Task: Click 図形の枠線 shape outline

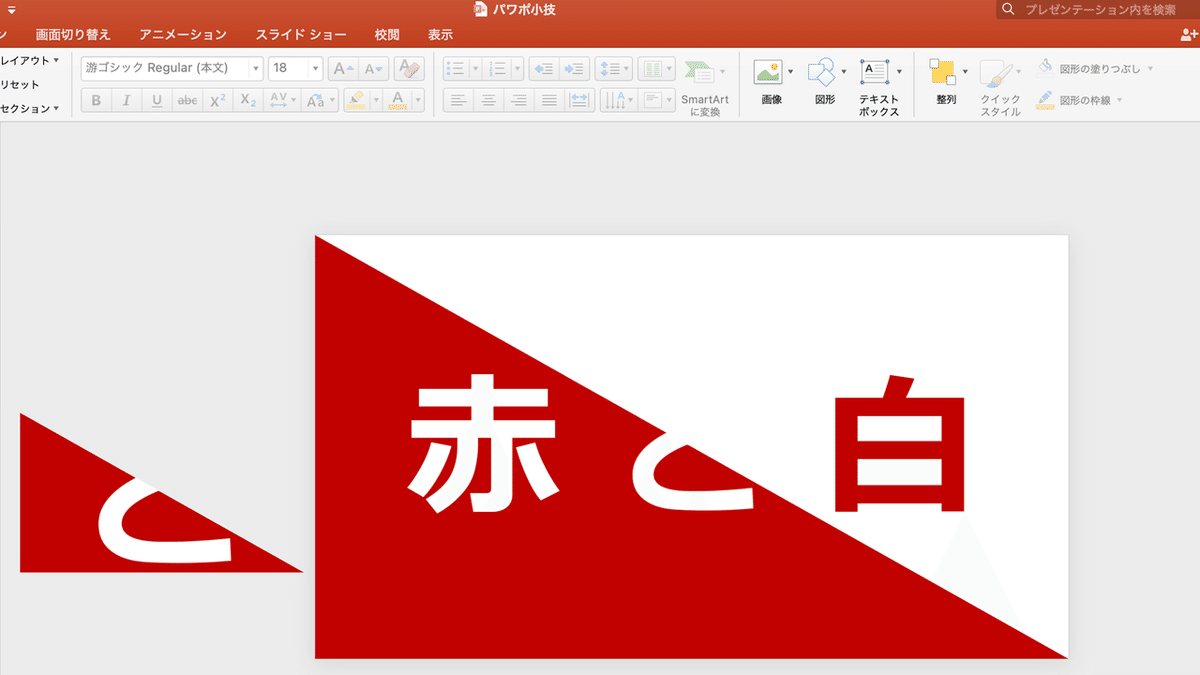Action: 1079,100
